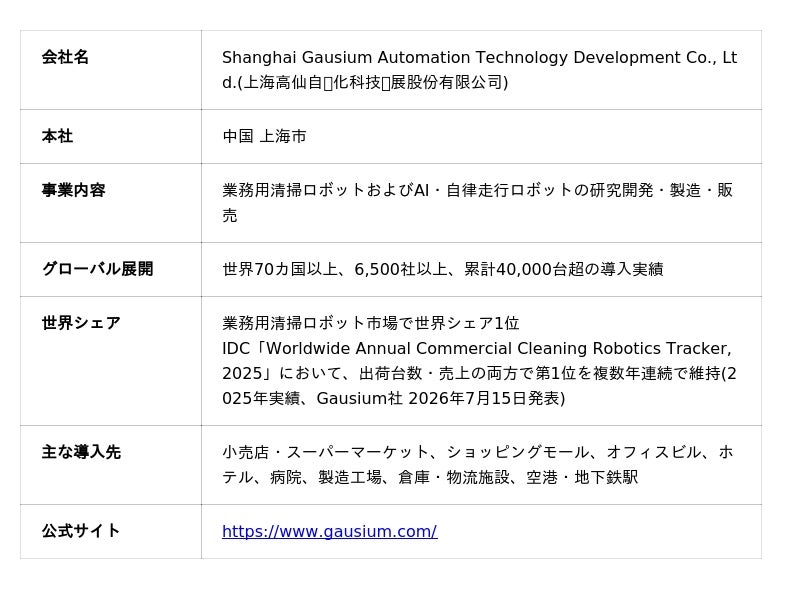
Task: Click the 小売店・スーパーマーケット text line
Action: tap(478, 452)
